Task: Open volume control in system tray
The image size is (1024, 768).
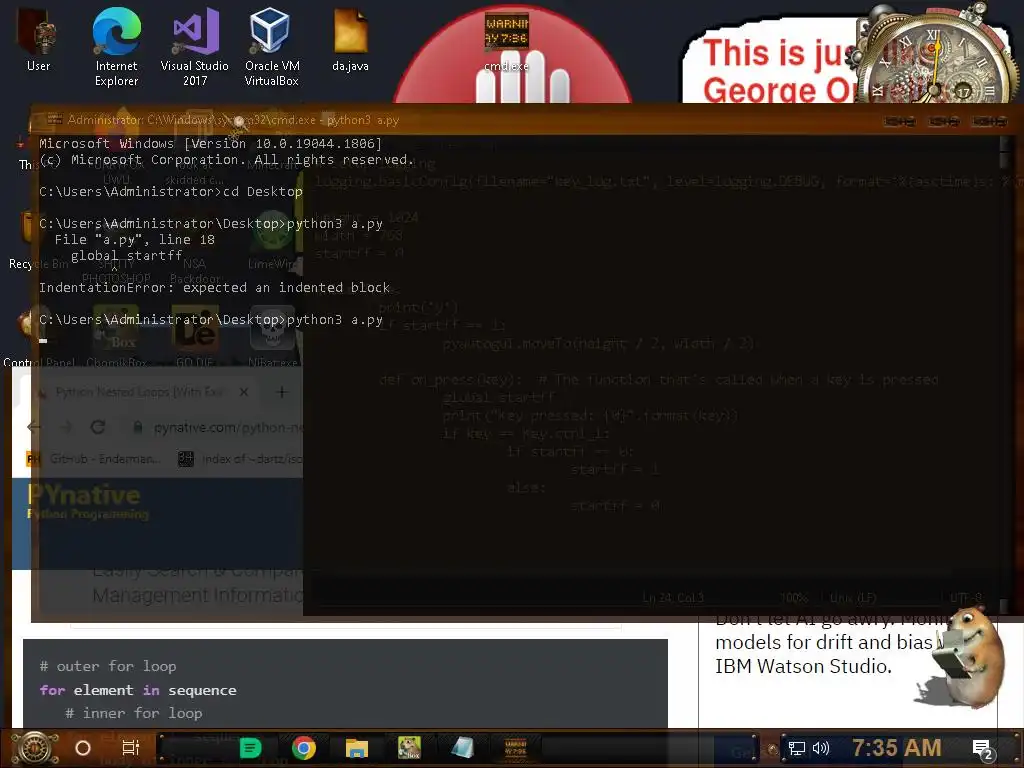Action: tap(821, 748)
